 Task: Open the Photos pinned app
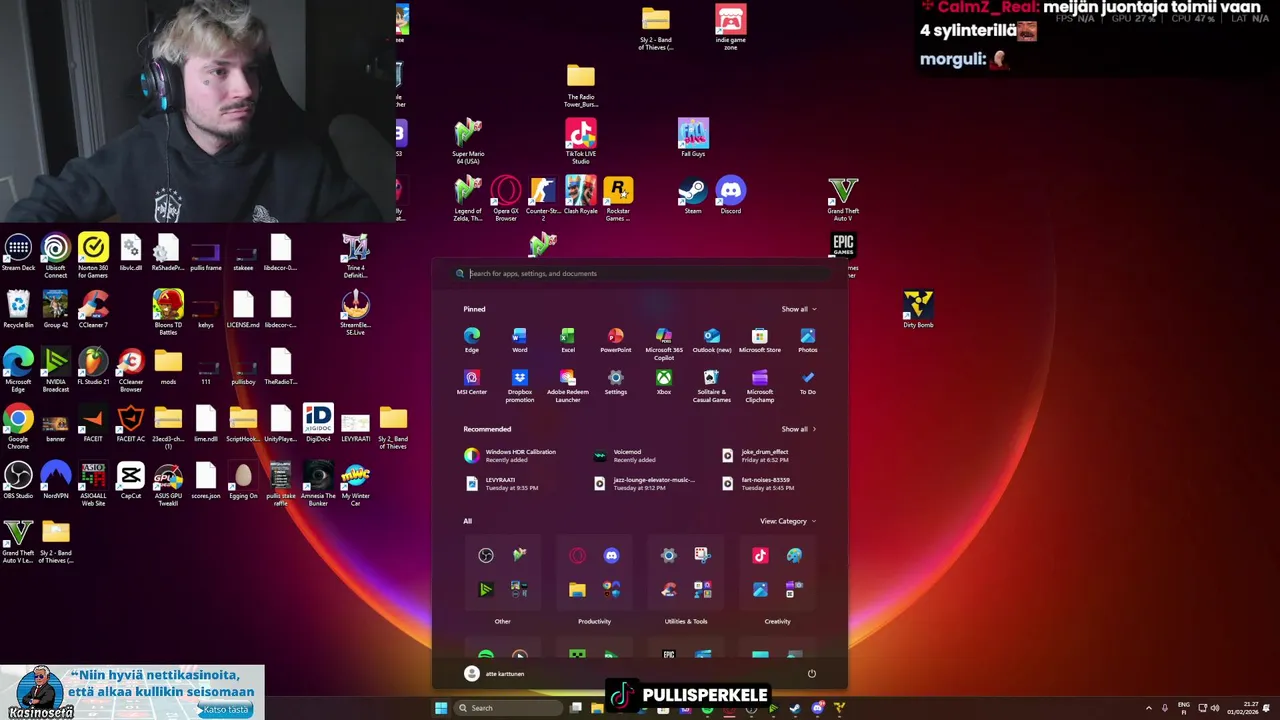[x=808, y=340]
